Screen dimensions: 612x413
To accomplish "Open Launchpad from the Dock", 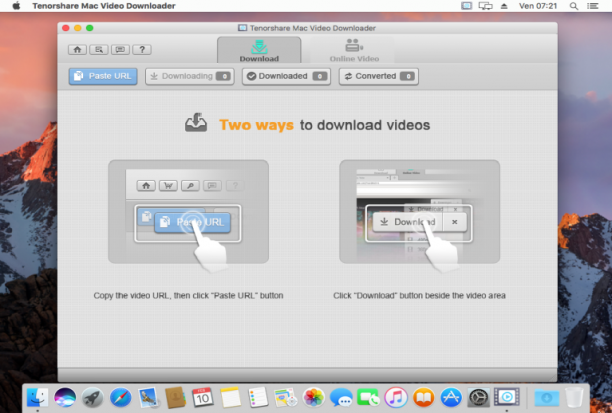I will [x=93, y=398].
